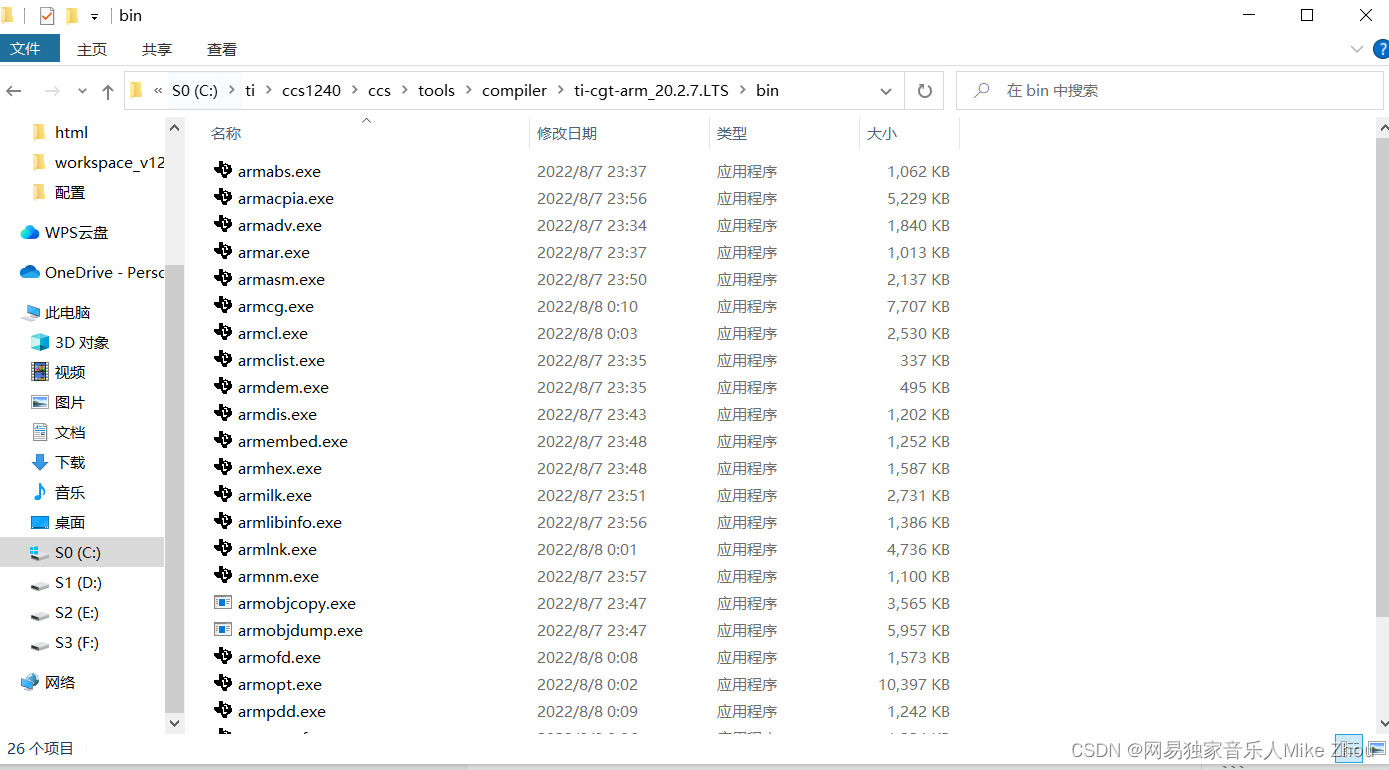Expand the hidden path overflow chevron
This screenshot has height=770, width=1389.
pos(158,90)
